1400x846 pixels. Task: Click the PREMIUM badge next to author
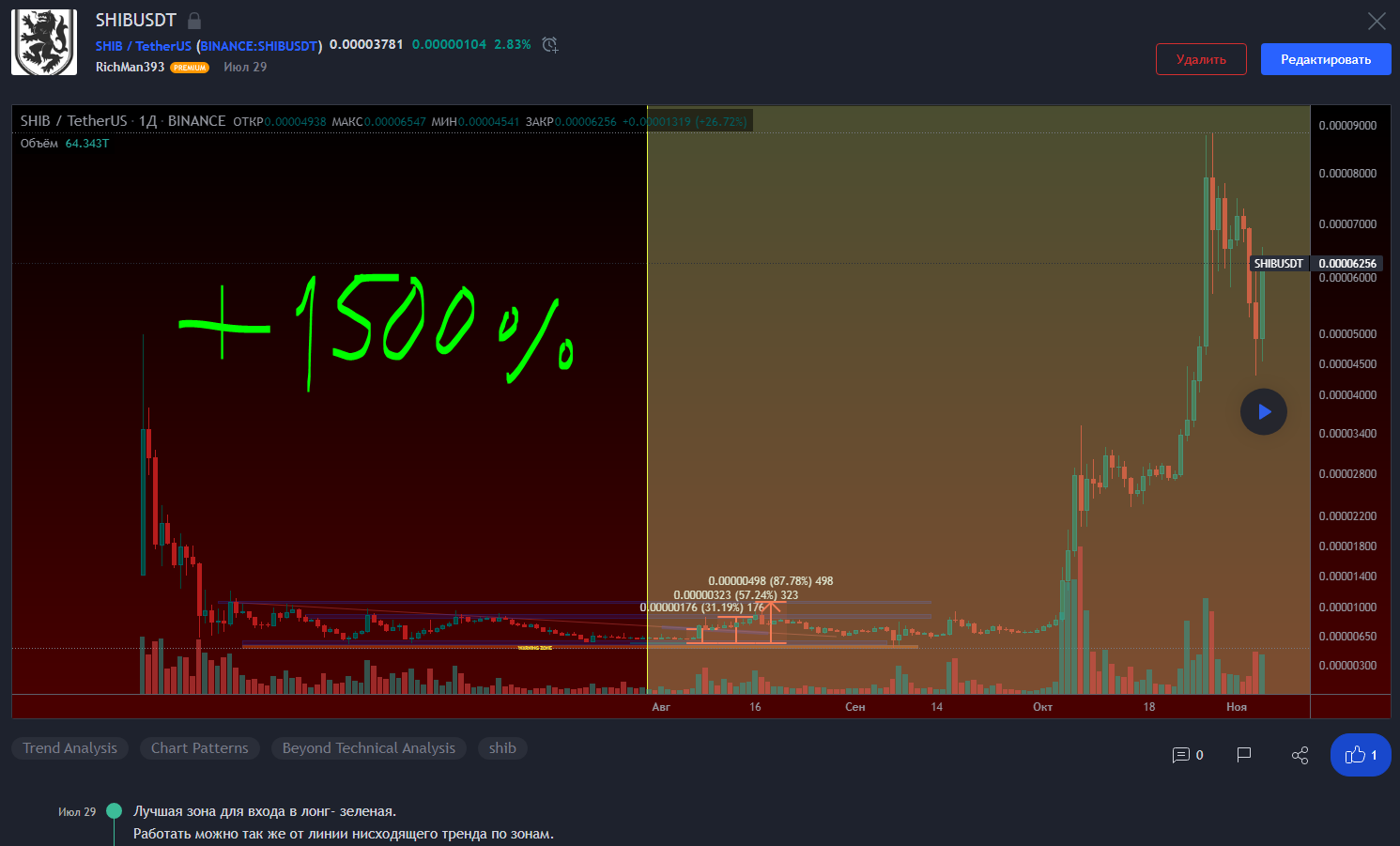[x=190, y=68]
